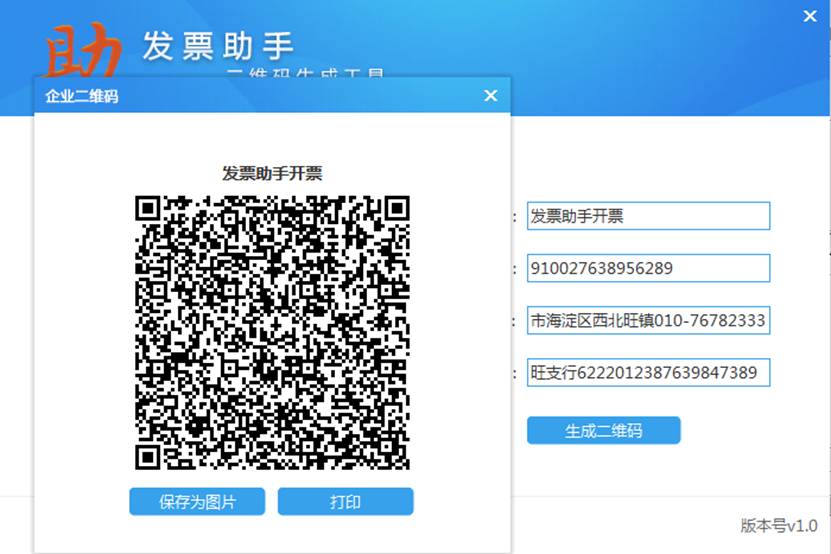The image size is (831, 554).
Task: Focus the 910027638956289 tax number field
Action: pyautogui.click(x=648, y=268)
